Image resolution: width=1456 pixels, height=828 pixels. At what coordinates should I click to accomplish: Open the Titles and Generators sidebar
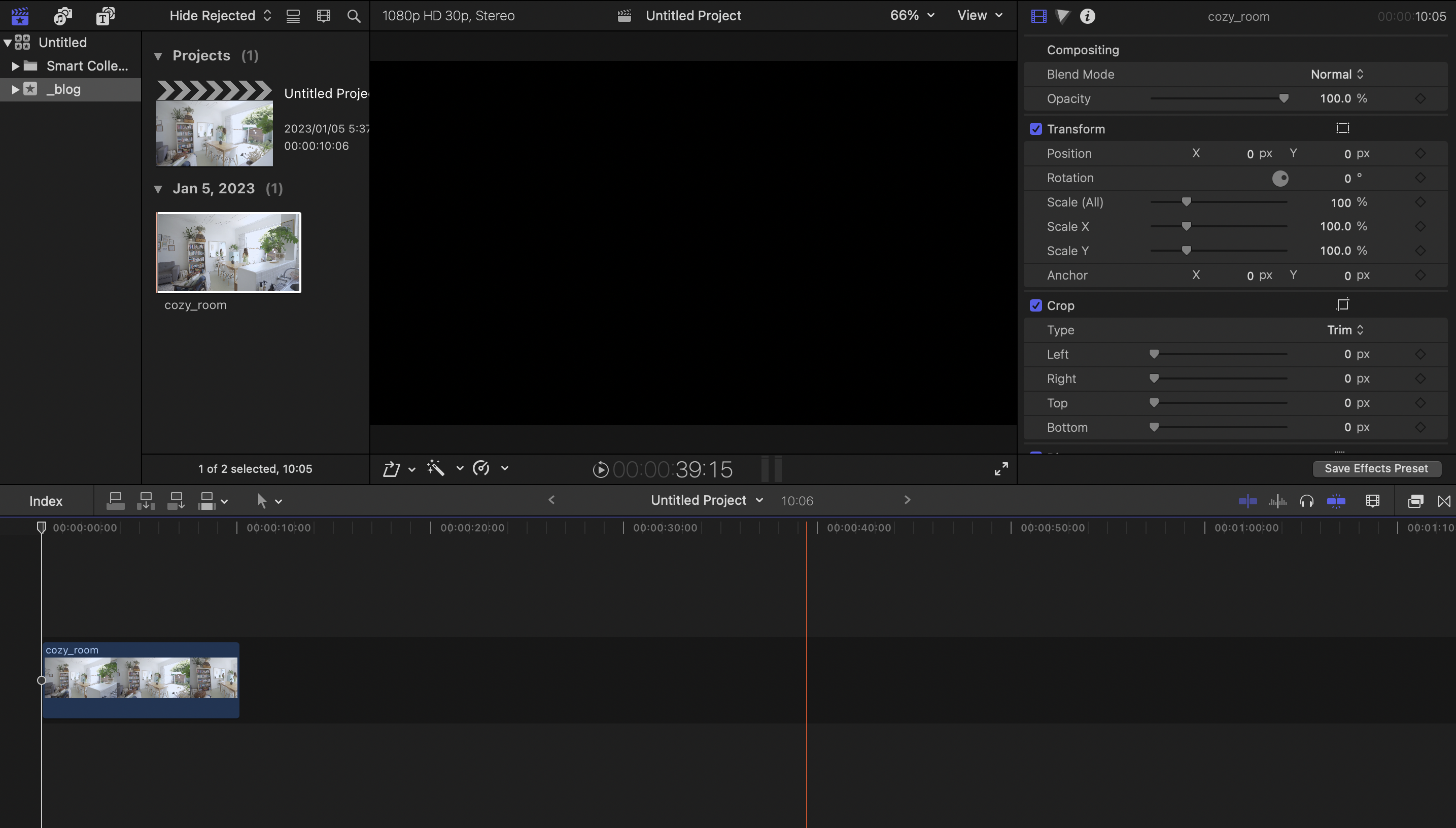pyautogui.click(x=105, y=16)
